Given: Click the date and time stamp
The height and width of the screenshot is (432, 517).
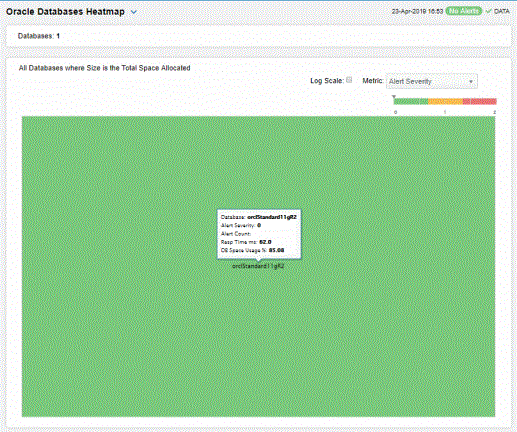Looking at the screenshot, I should pyautogui.click(x=417, y=11).
